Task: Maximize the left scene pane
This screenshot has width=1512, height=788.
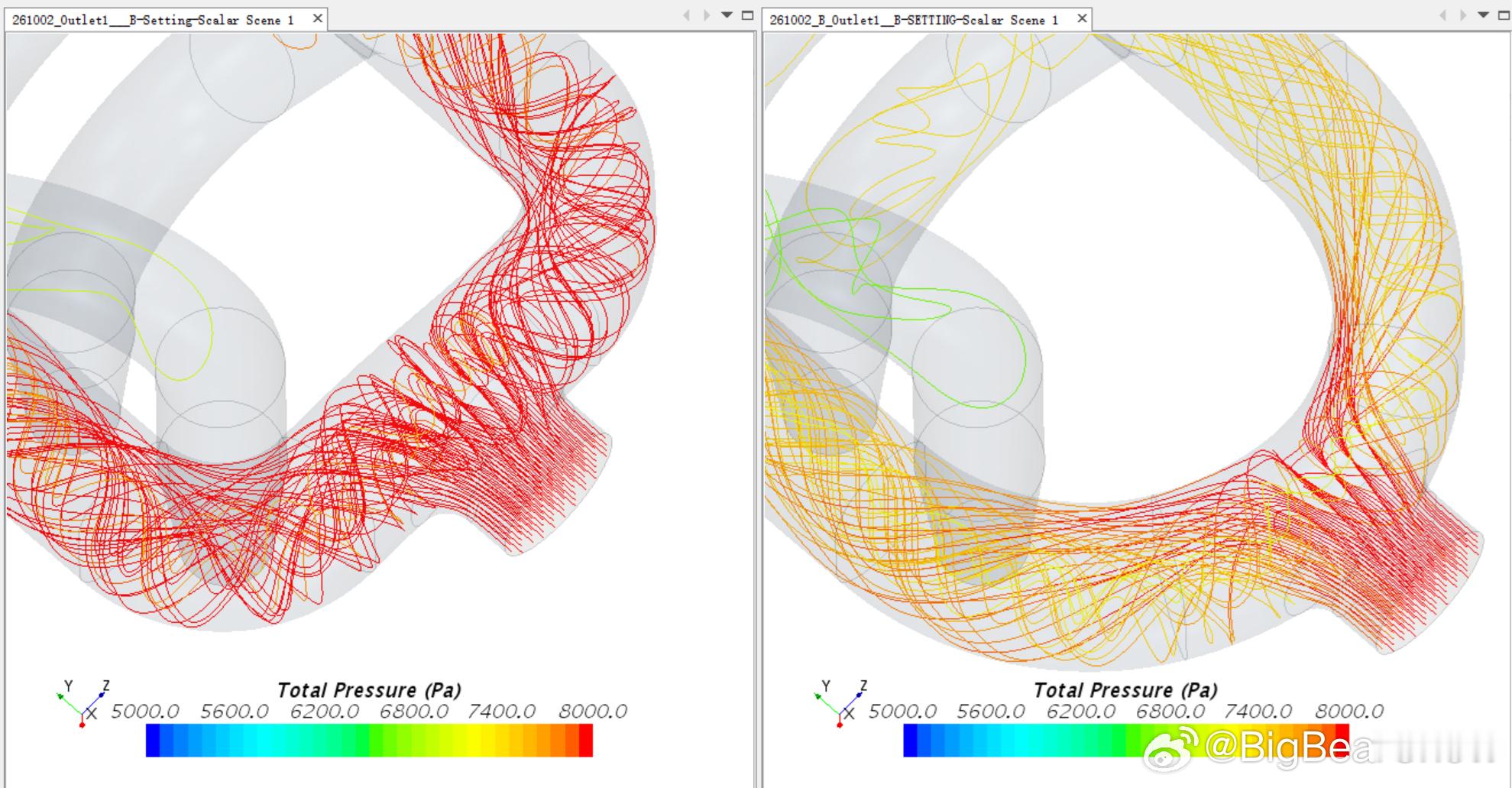Action: [x=747, y=15]
